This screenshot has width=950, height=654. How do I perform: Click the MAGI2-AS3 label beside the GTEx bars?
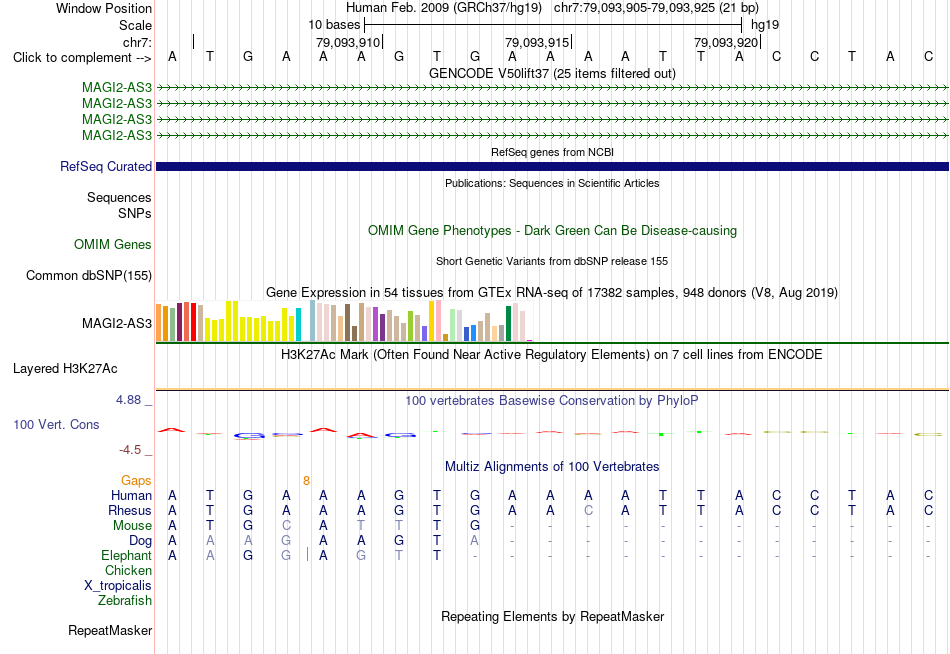[117, 323]
